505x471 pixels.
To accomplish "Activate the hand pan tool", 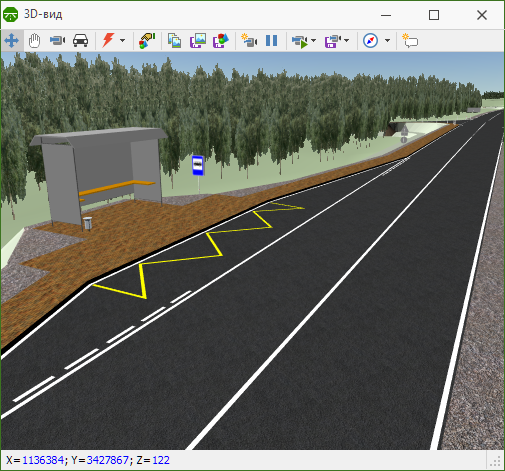I will 34,41.
